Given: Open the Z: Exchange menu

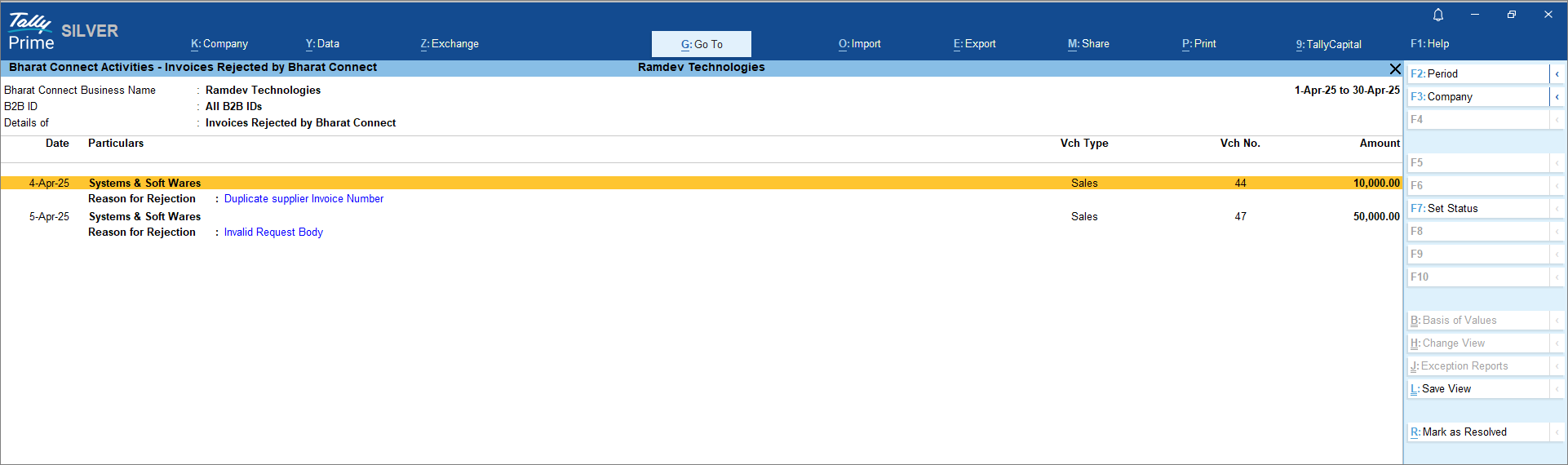Looking at the screenshot, I should point(450,44).
